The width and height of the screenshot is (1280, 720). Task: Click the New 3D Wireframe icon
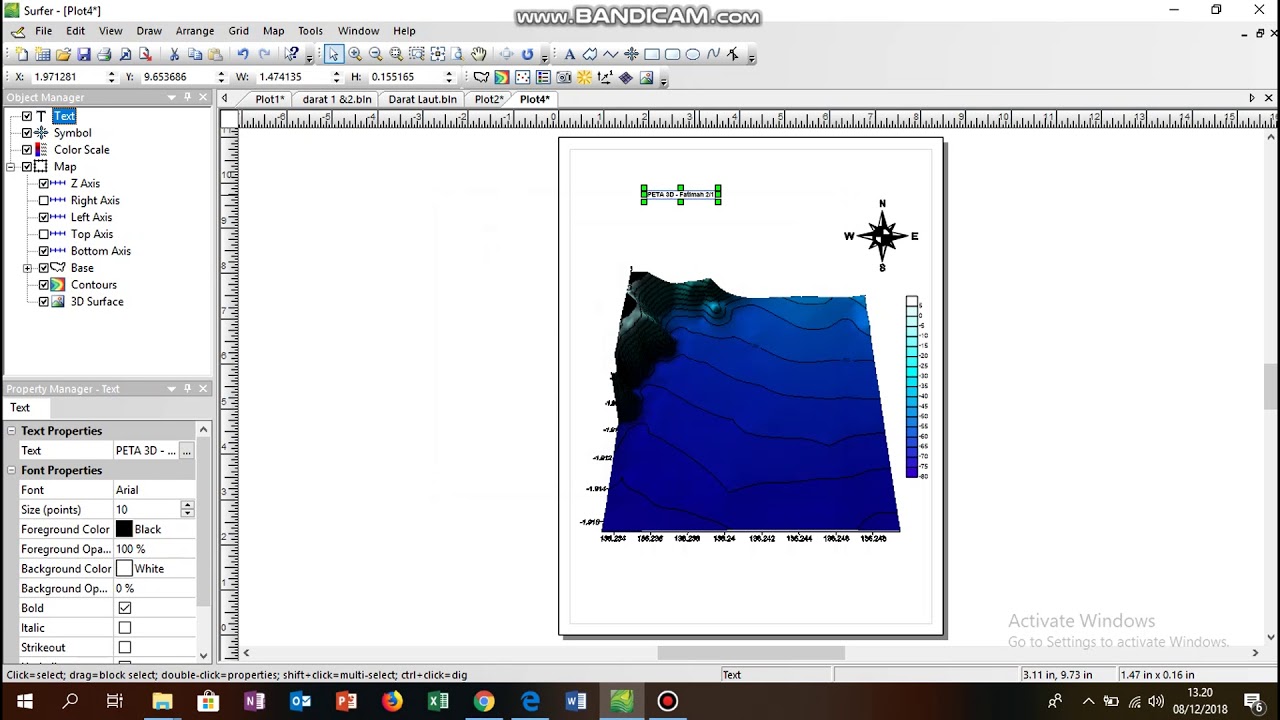(625, 77)
